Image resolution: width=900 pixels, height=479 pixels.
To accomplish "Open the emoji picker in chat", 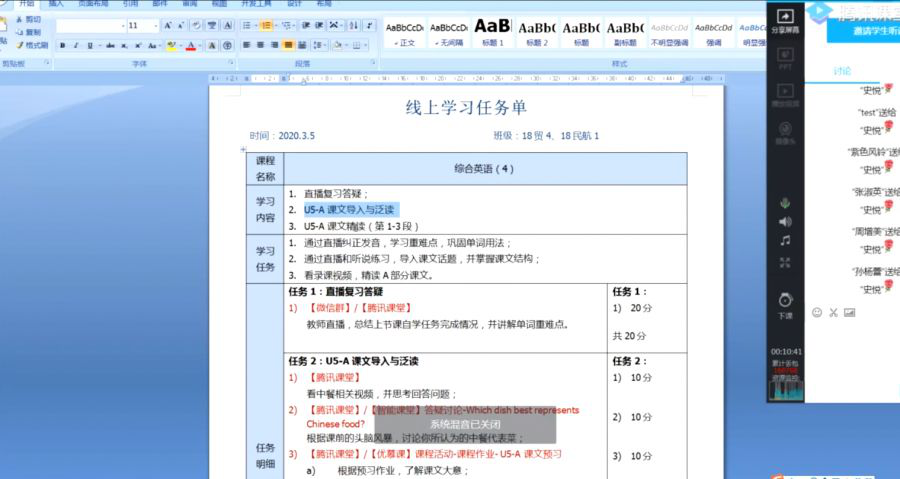I will 817,313.
